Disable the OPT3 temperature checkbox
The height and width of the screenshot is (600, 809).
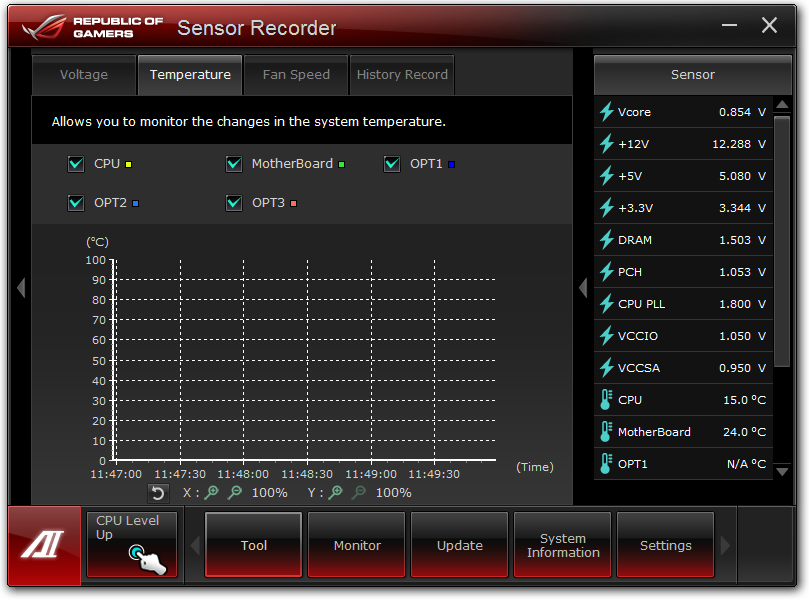click(234, 203)
